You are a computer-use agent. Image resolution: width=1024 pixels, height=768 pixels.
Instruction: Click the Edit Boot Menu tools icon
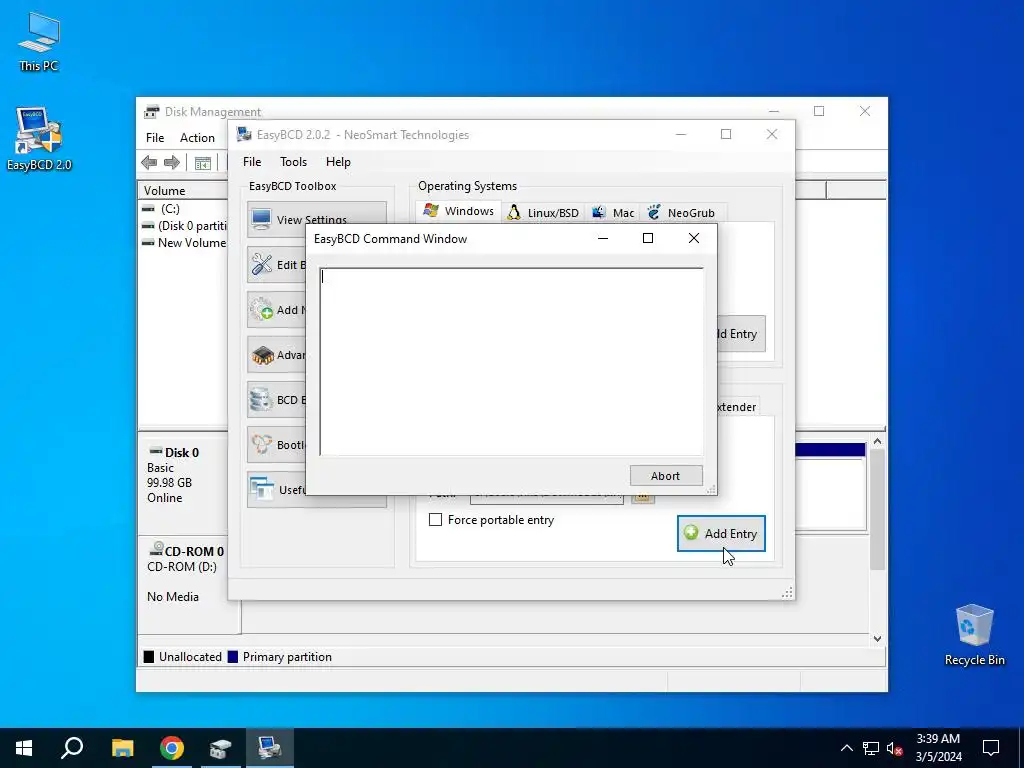tap(262, 264)
